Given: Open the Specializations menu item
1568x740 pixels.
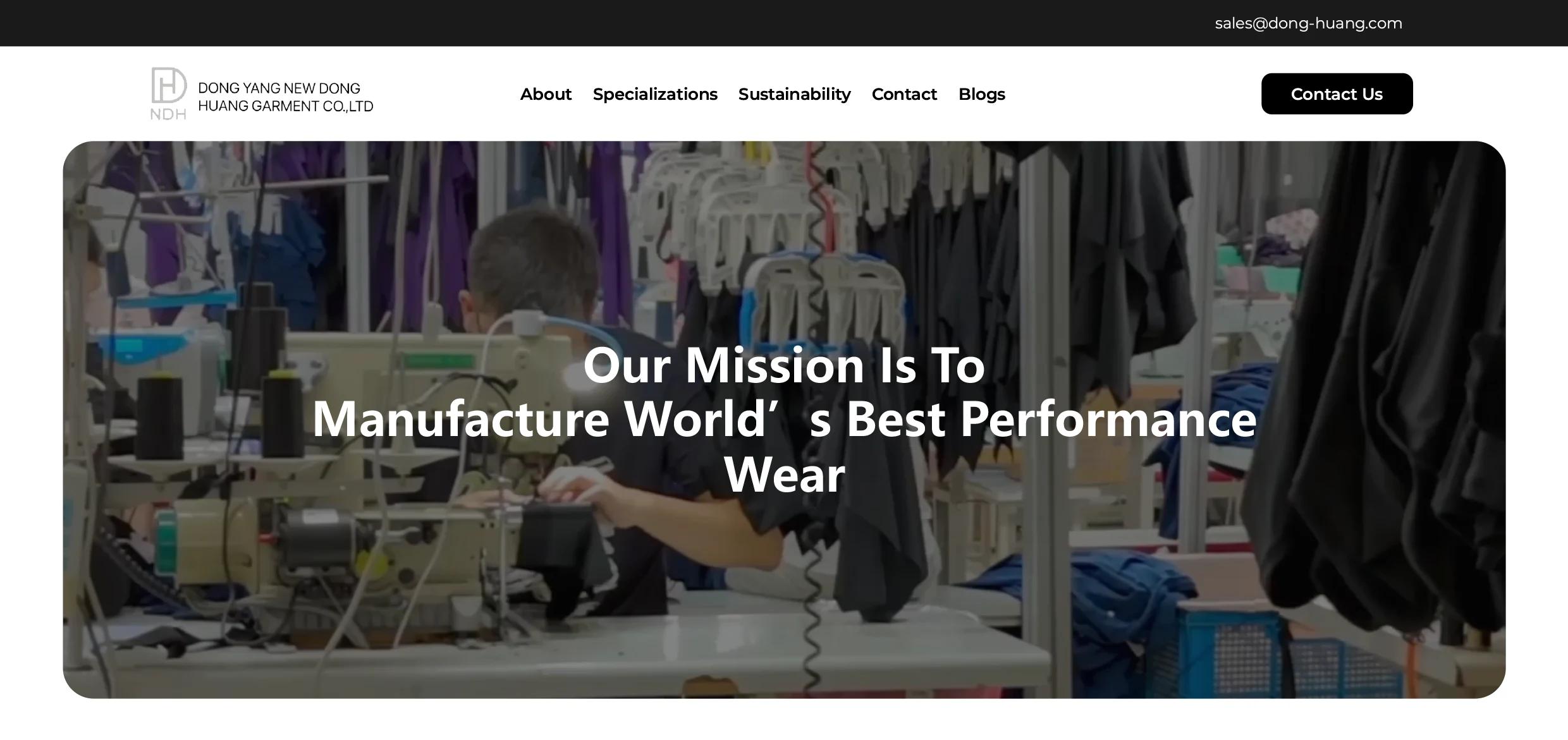Looking at the screenshot, I should coord(655,94).
